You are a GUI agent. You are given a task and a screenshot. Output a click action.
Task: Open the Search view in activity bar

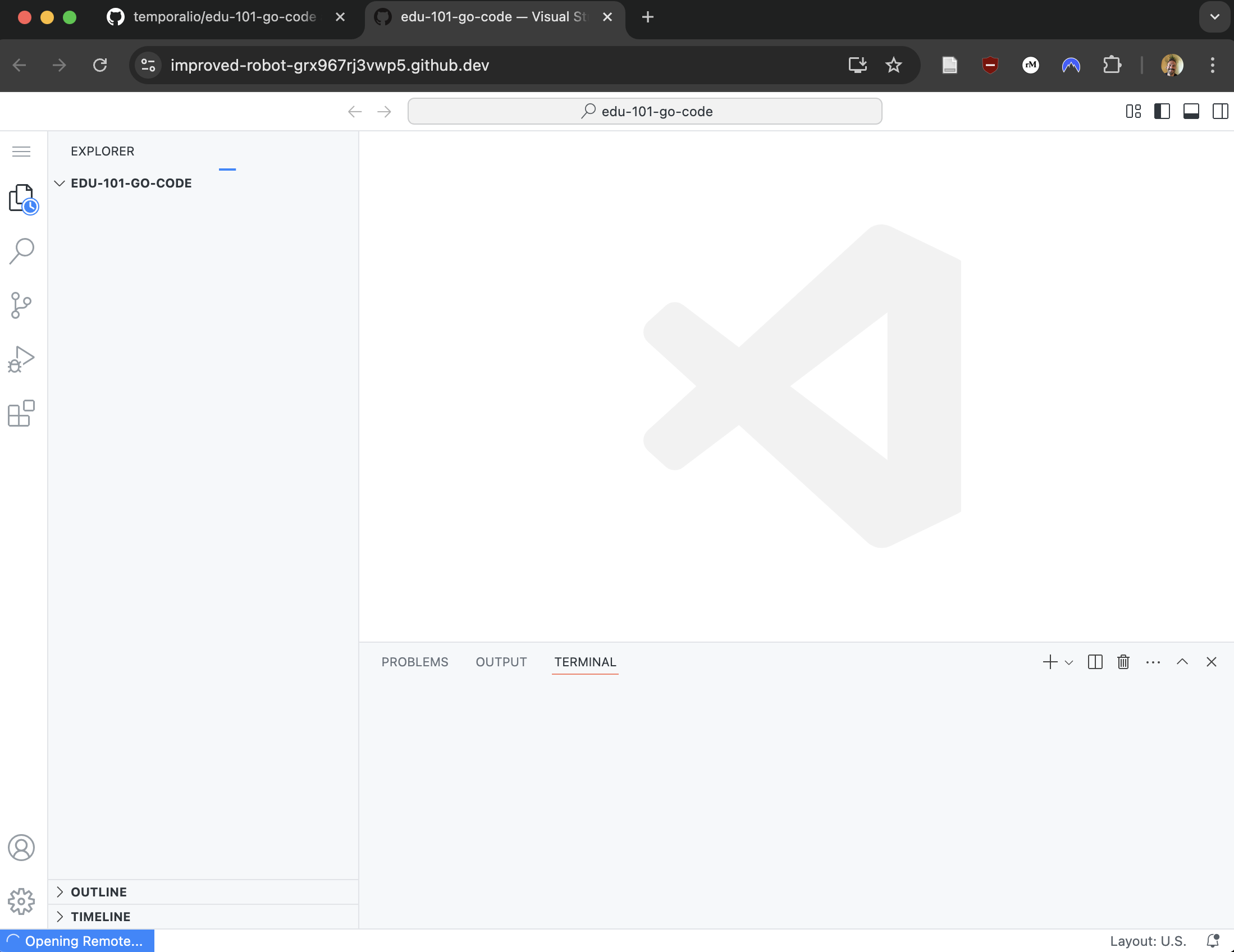21,251
